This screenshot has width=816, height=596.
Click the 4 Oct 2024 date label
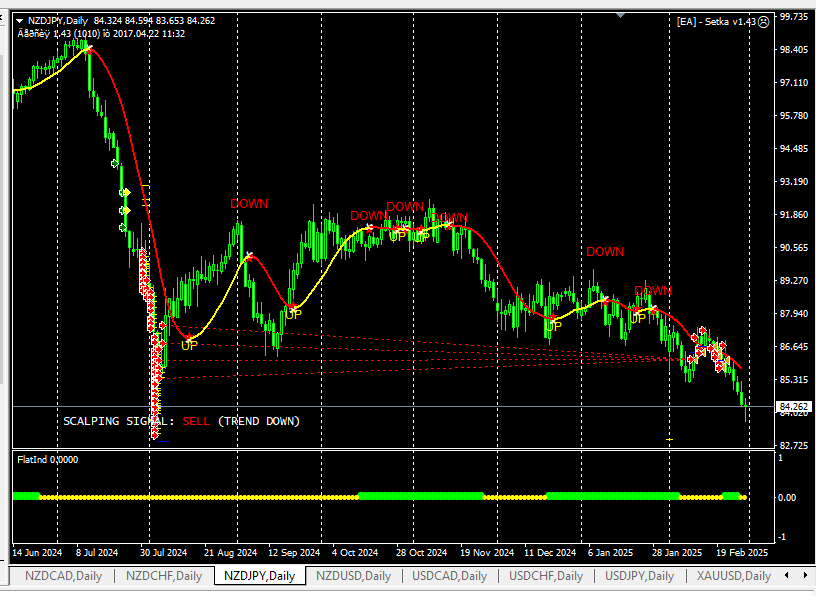pyautogui.click(x=355, y=552)
